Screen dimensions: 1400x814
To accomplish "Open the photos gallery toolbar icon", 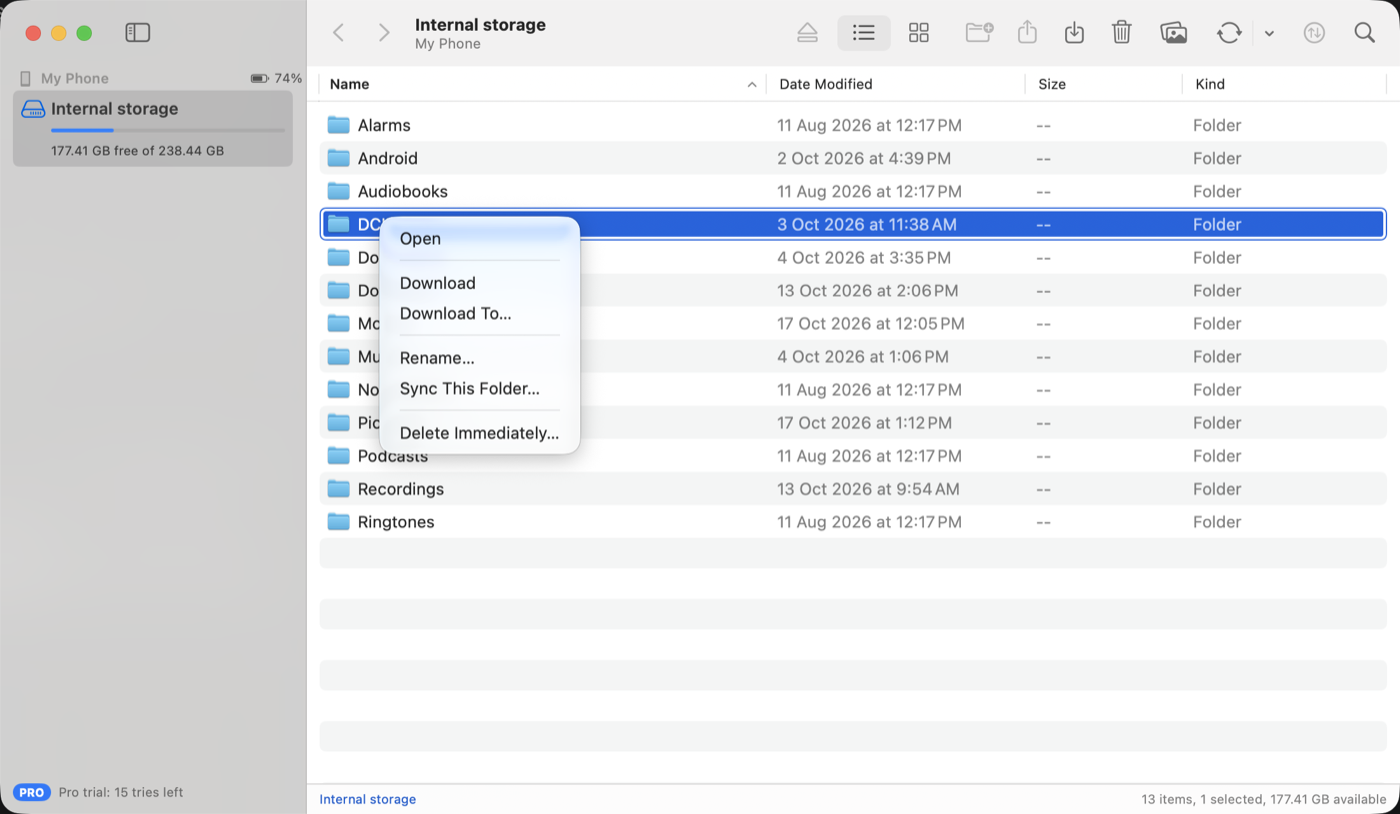I will [x=1174, y=33].
